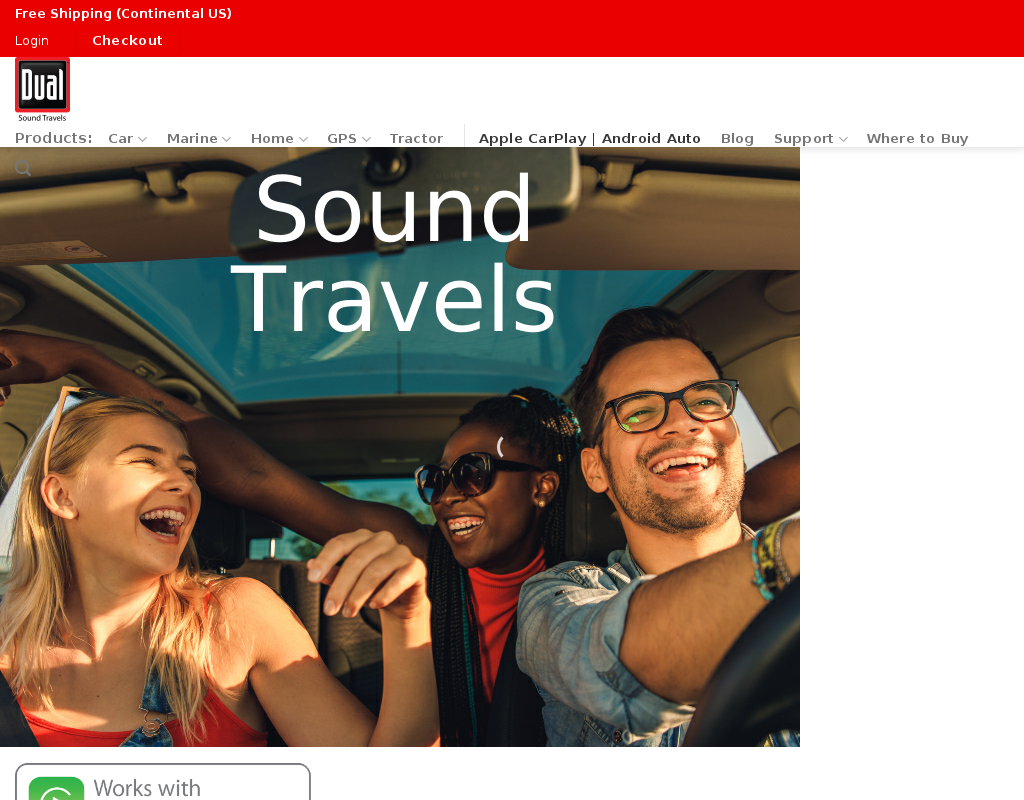This screenshot has width=1024, height=800.
Task: Click the loading spinner on hero image
Action: tap(500, 447)
